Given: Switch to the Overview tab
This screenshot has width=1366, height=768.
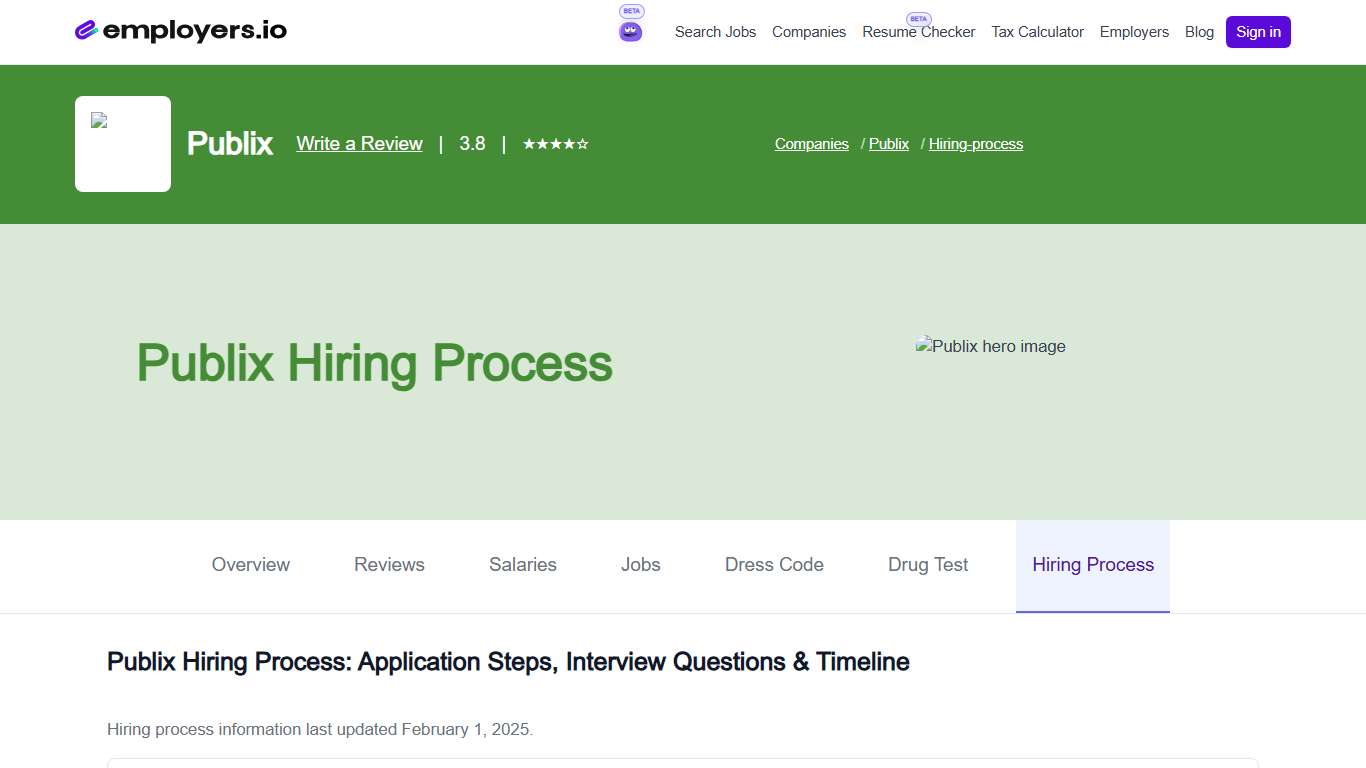Looking at the screenshot, I should [250, 565].
